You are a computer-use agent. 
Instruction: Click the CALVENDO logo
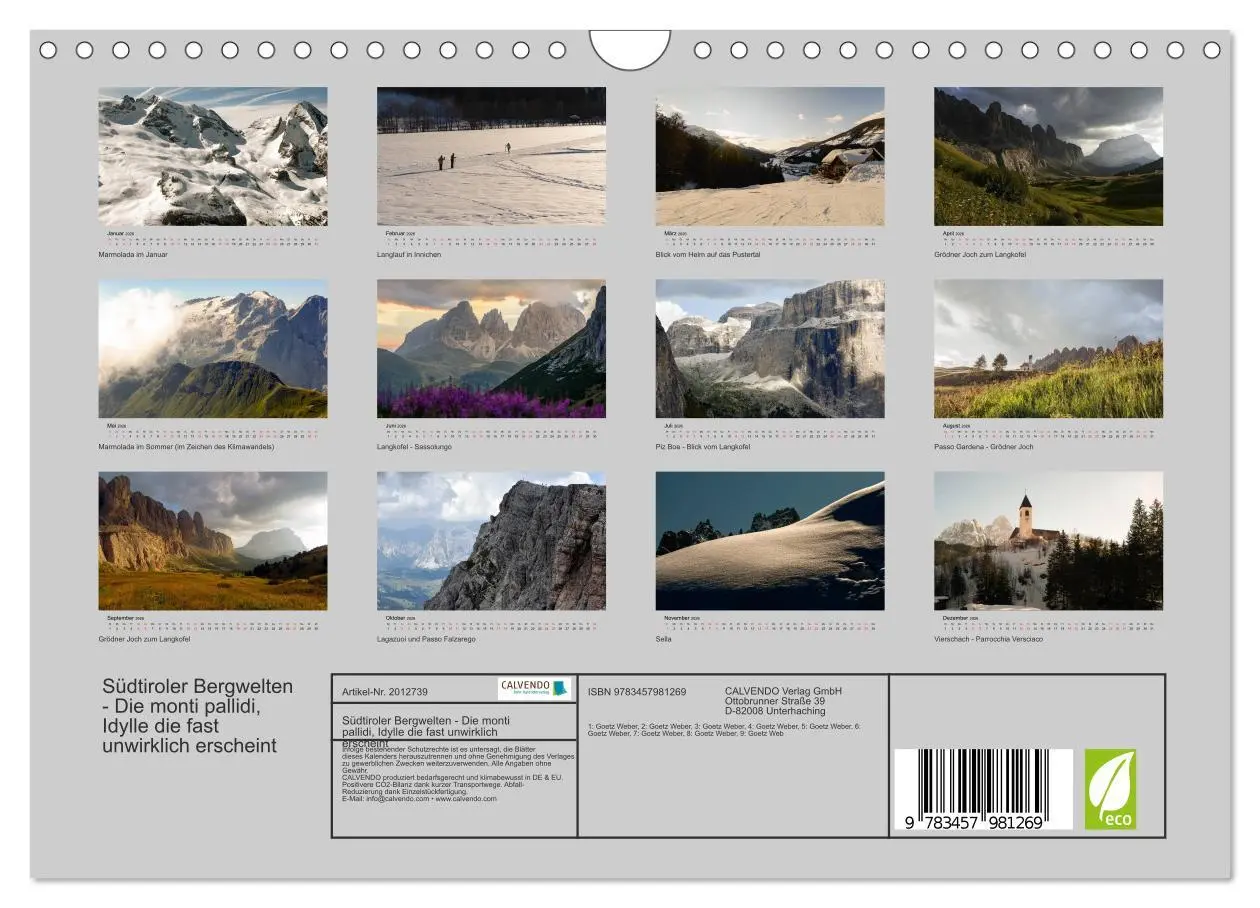[x=535, y=689]
